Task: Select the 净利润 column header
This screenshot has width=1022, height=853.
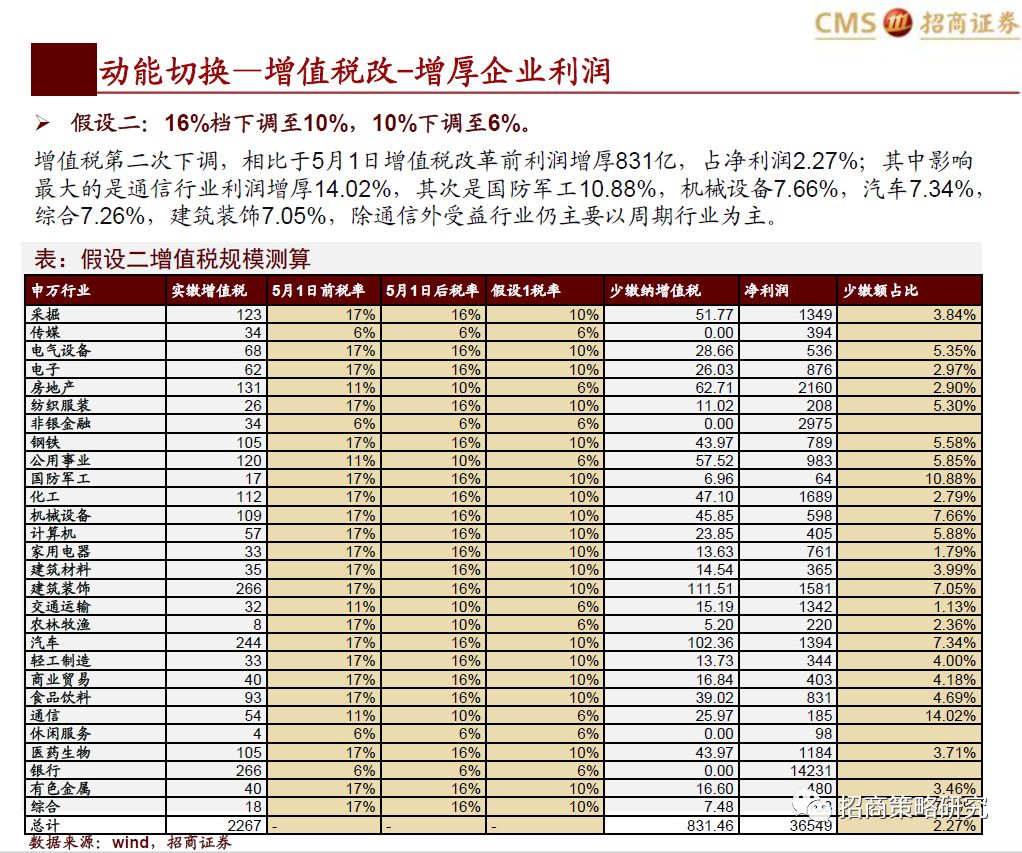Action: [x=766, y=291]
